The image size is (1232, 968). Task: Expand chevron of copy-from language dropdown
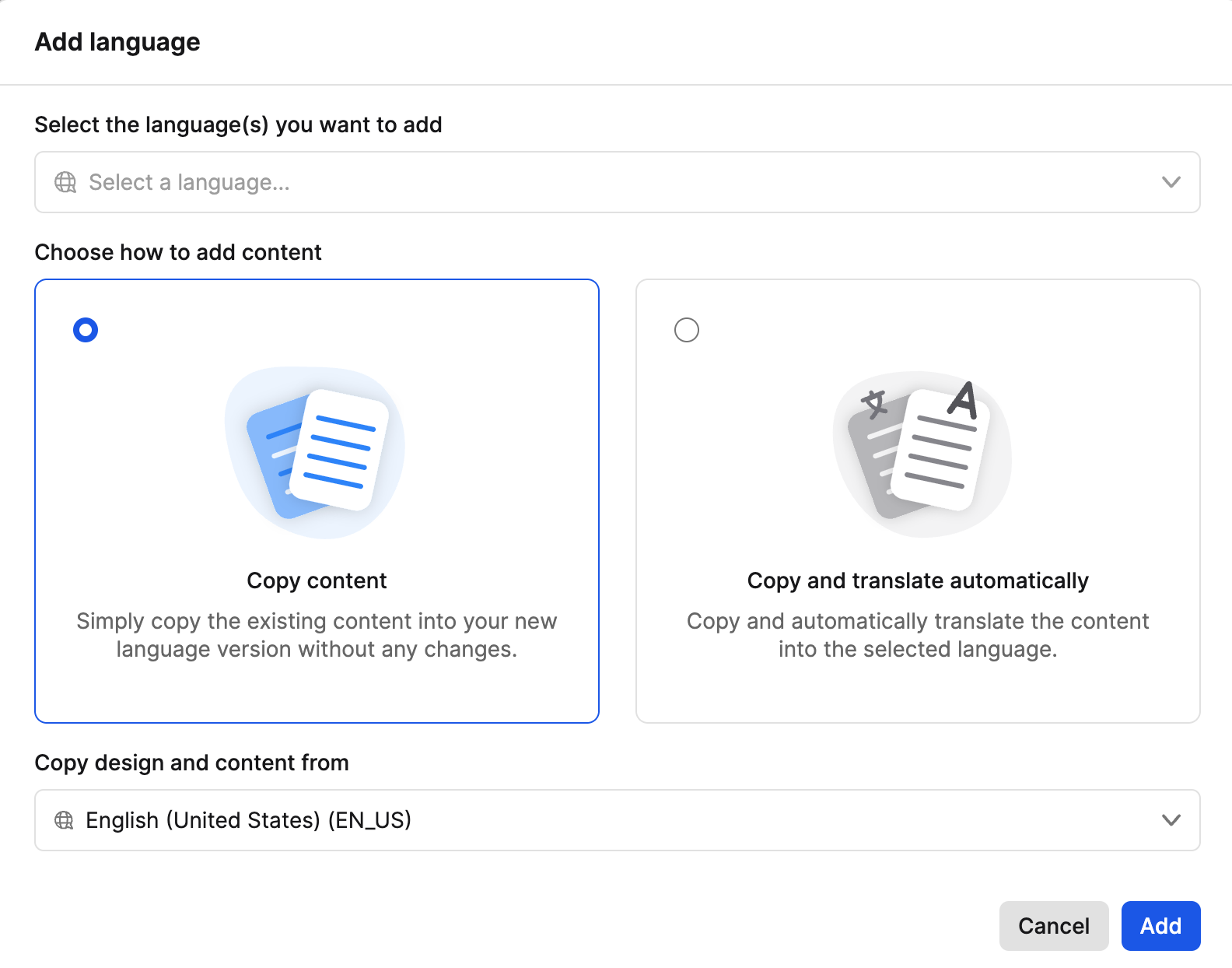coord(1171,820)
